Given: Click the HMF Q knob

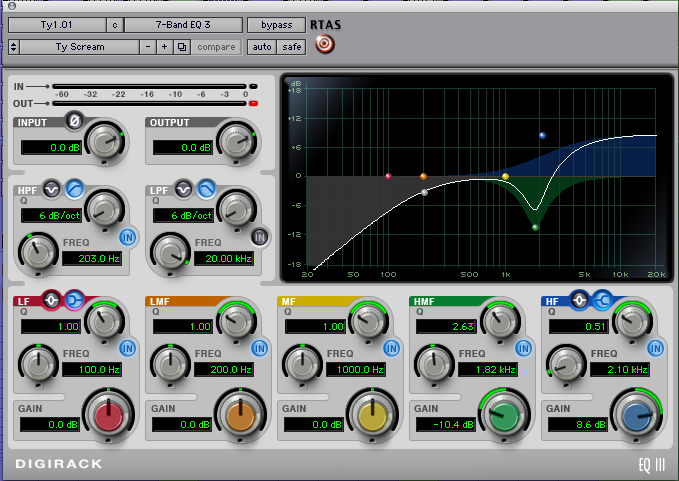Looking at the screenshot, I should click(x=501, y=321).
